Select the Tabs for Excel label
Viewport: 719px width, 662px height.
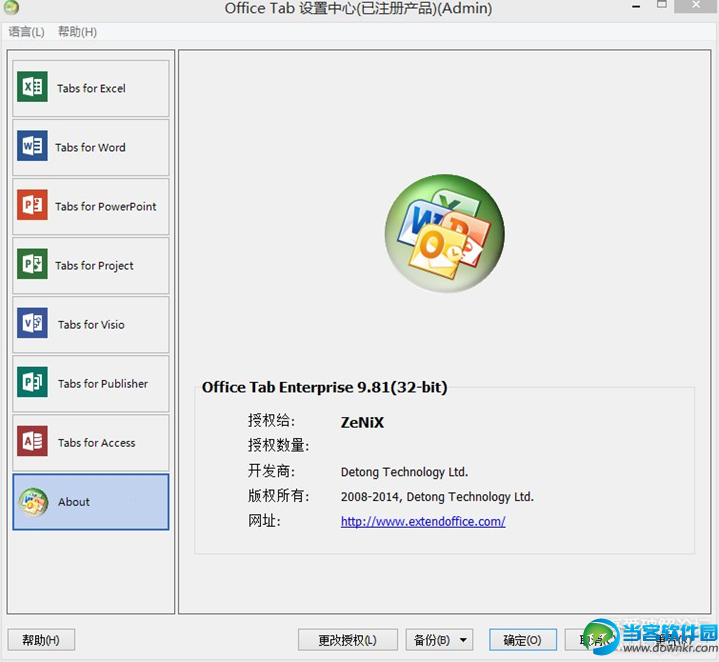point(91,88)
